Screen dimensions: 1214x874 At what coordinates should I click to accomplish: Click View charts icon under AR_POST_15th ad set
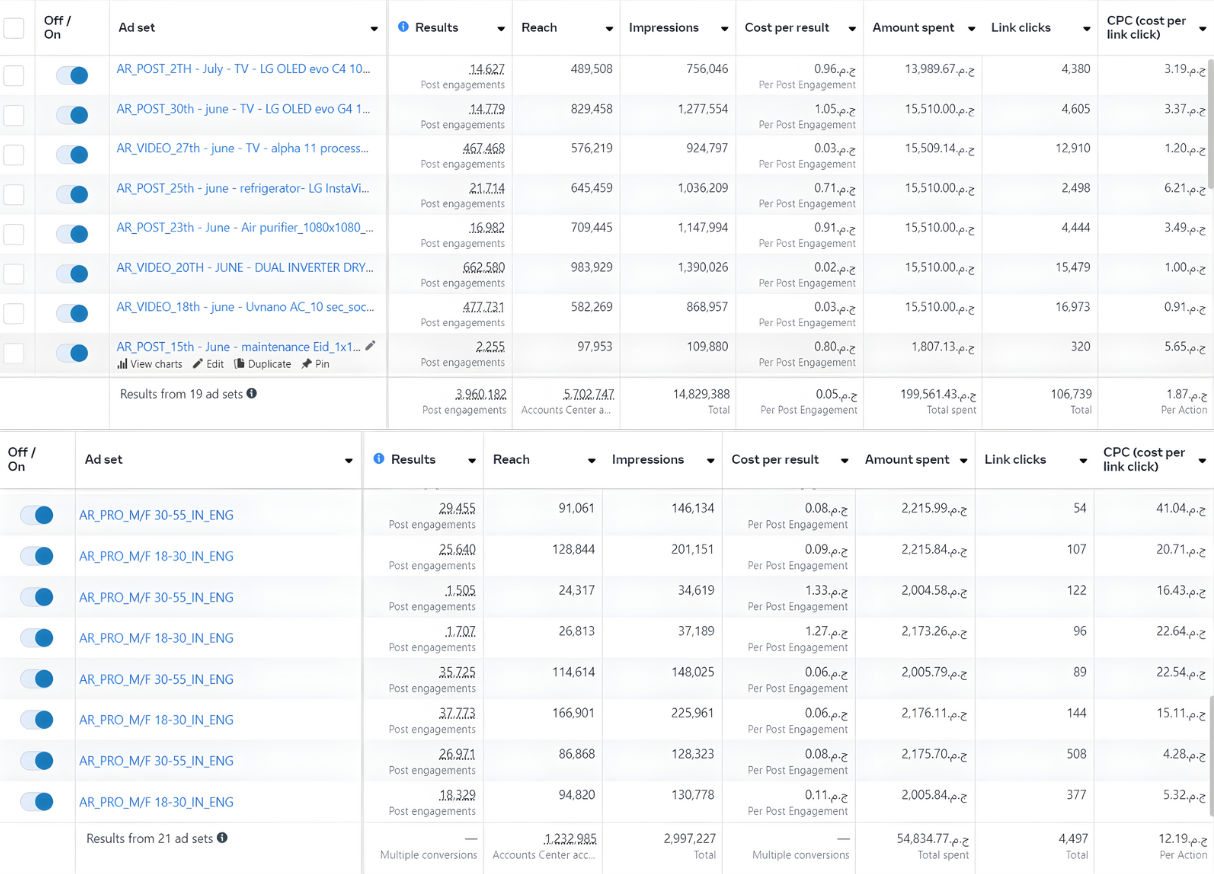[x=123, y=365]
